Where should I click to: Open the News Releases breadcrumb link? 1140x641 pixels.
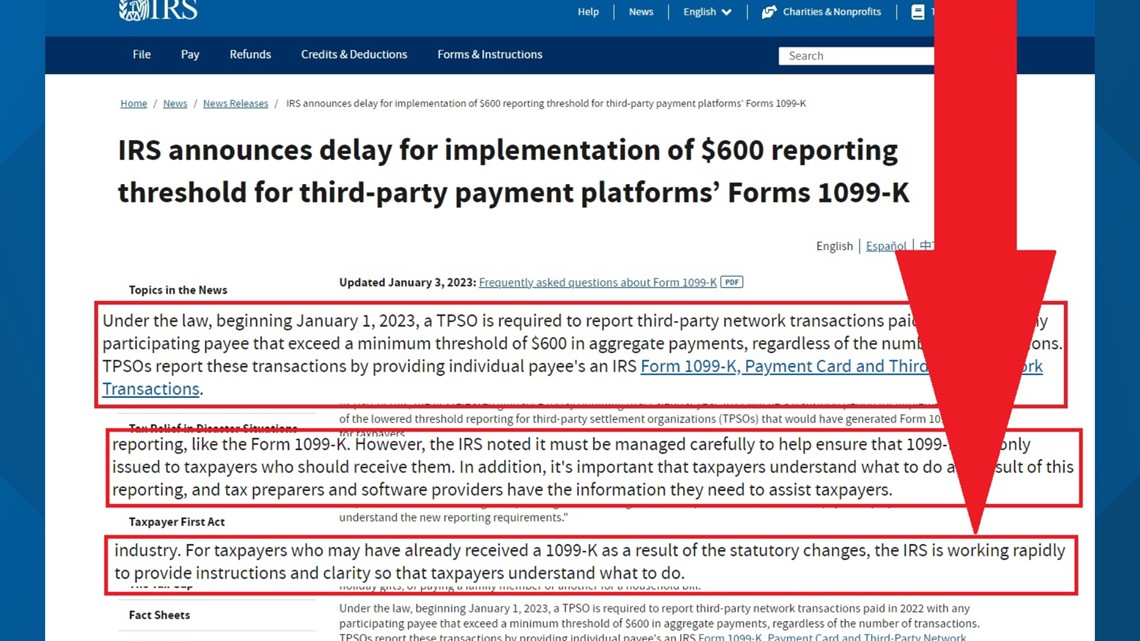[x=236, y=103]
